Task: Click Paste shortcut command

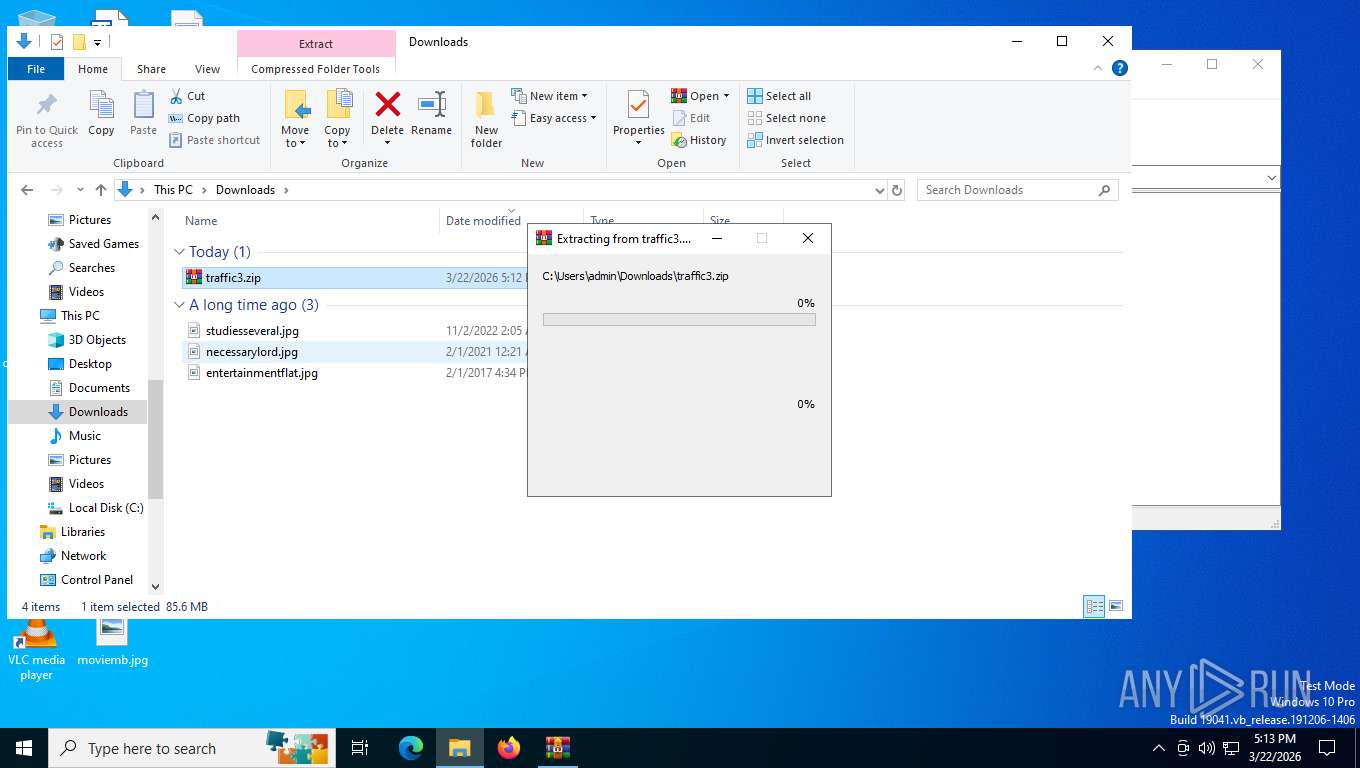Action: point(214,140)
